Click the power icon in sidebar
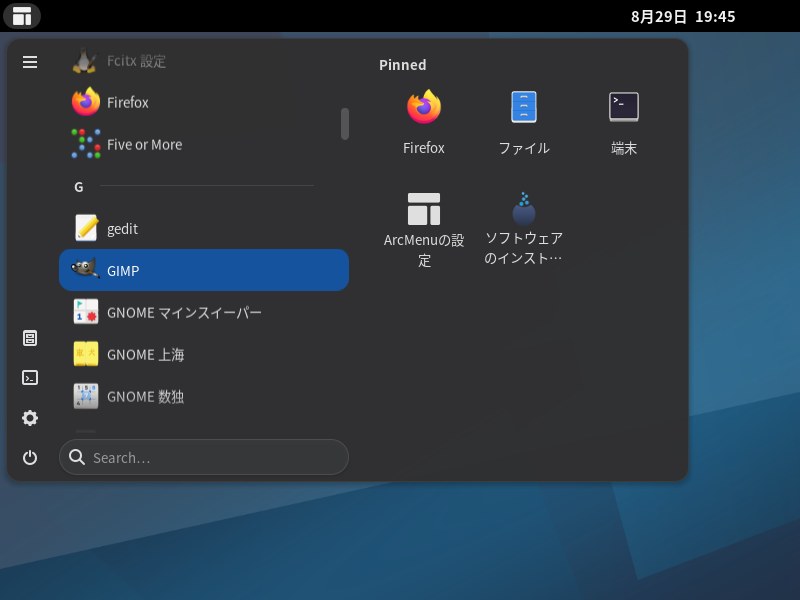The image size is (800, 600). pos(30,457)
